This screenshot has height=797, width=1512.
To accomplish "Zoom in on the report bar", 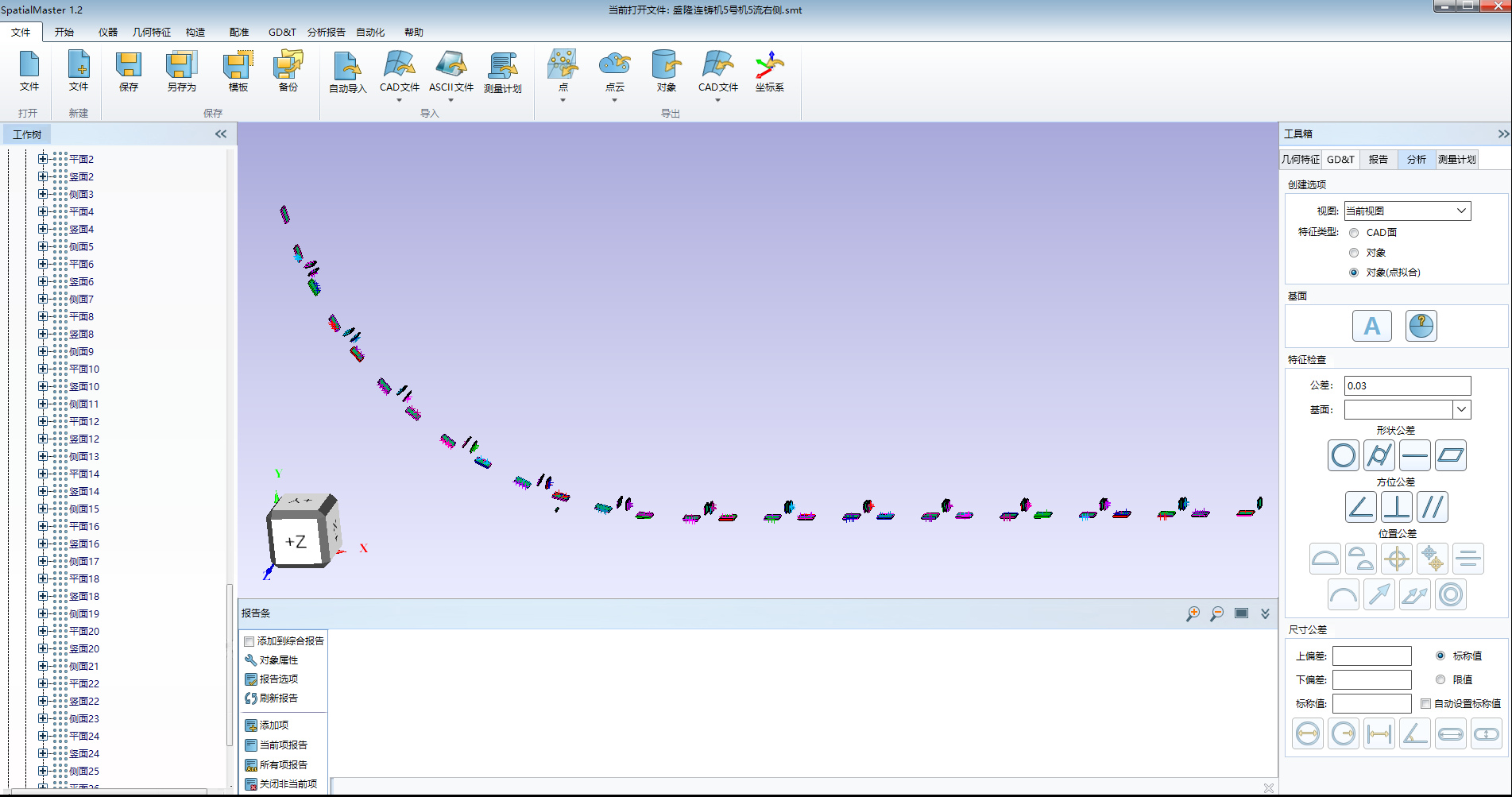I will coord(1193,613).
